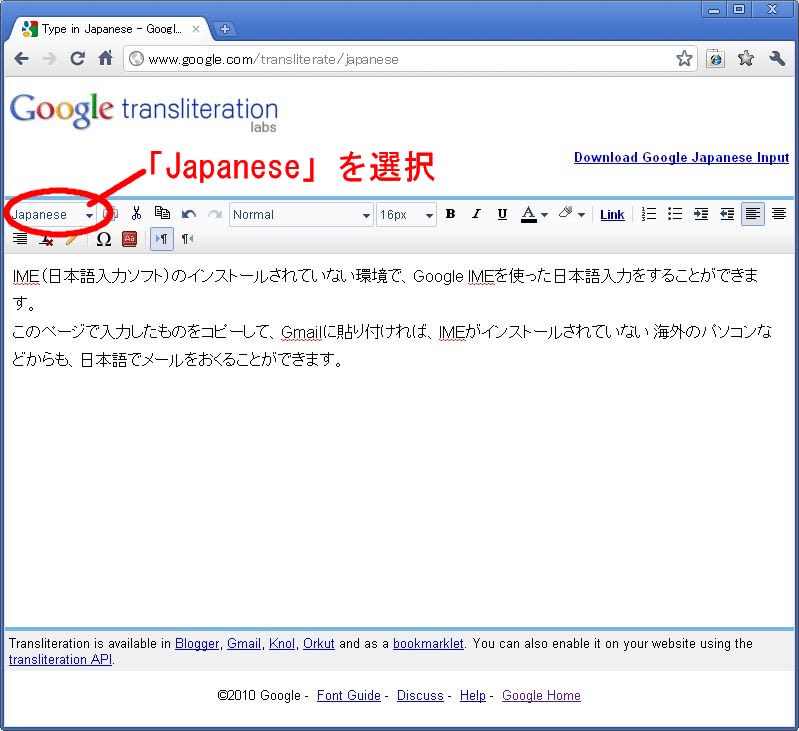Reload the page with refresh button
The height and width of the screenshot is (731, 799).
(77, 59)
